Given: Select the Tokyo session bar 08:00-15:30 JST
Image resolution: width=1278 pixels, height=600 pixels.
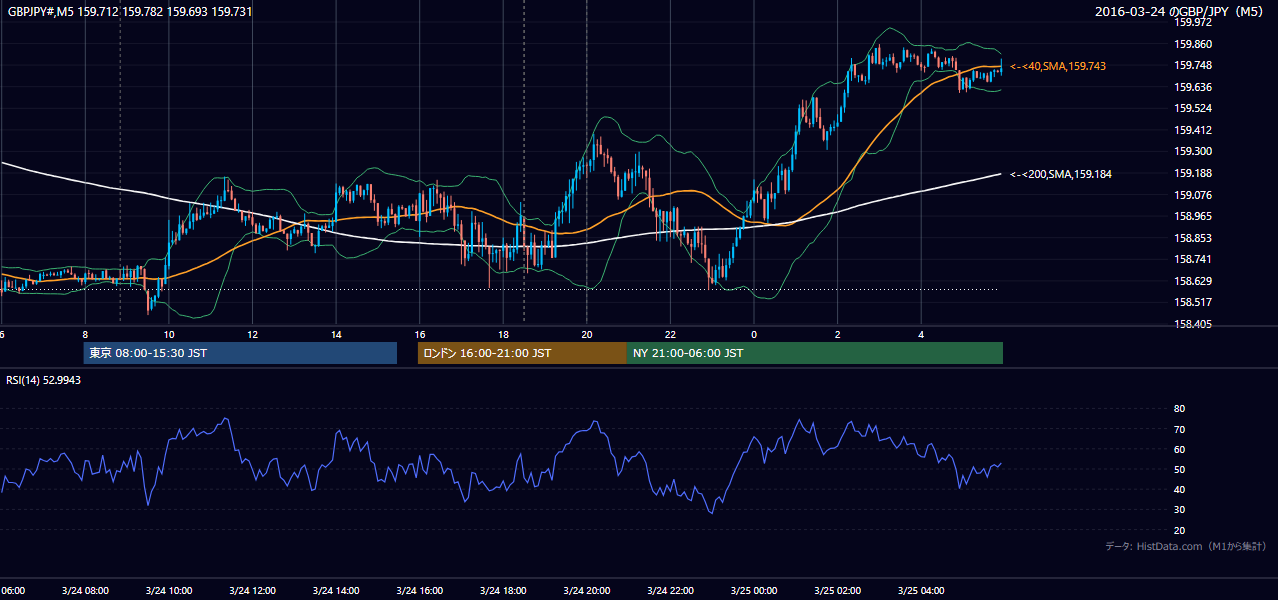Looking at the screenshot, I should pyautogui.click(x=240, y=353).
